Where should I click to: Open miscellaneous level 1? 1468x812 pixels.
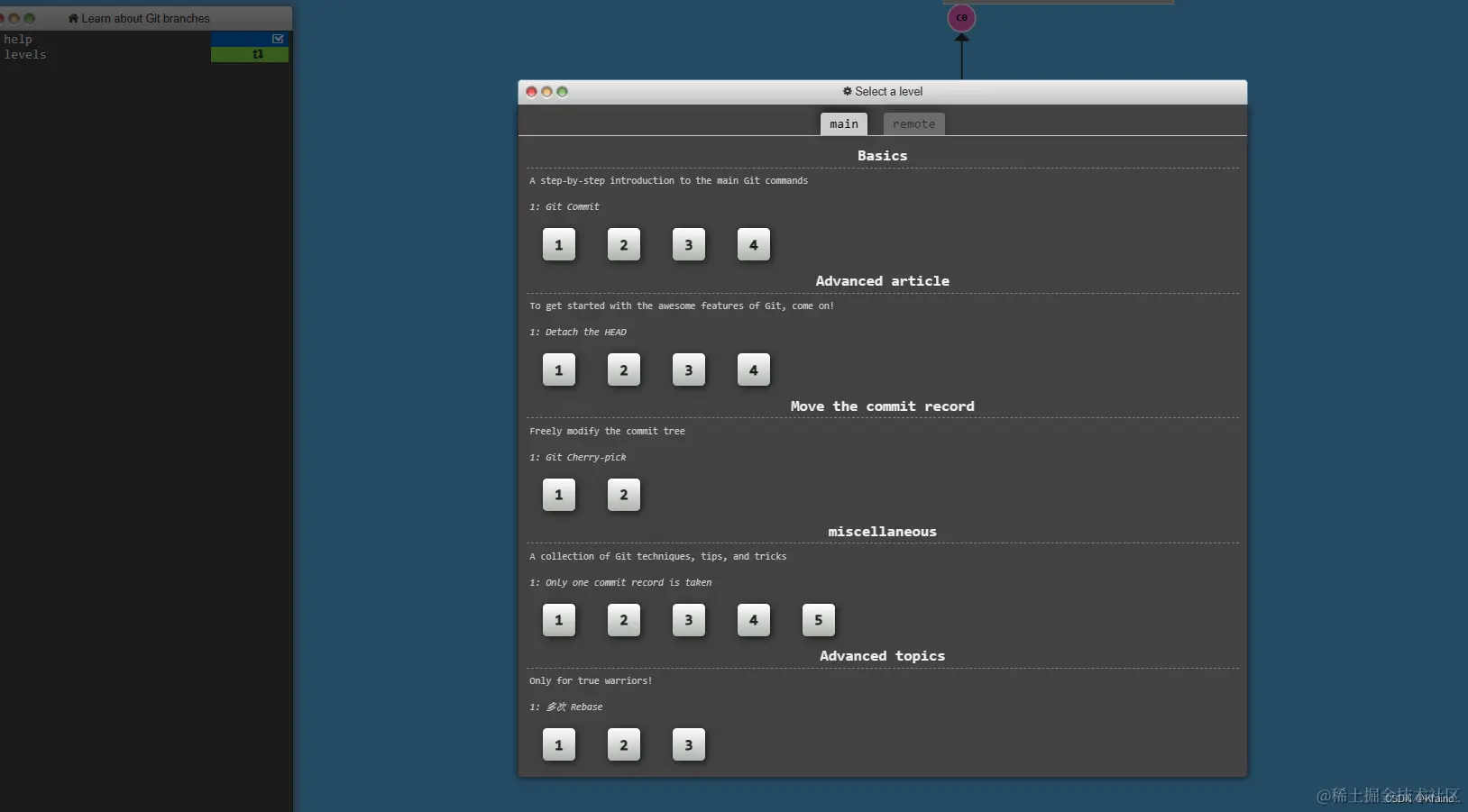559,620
